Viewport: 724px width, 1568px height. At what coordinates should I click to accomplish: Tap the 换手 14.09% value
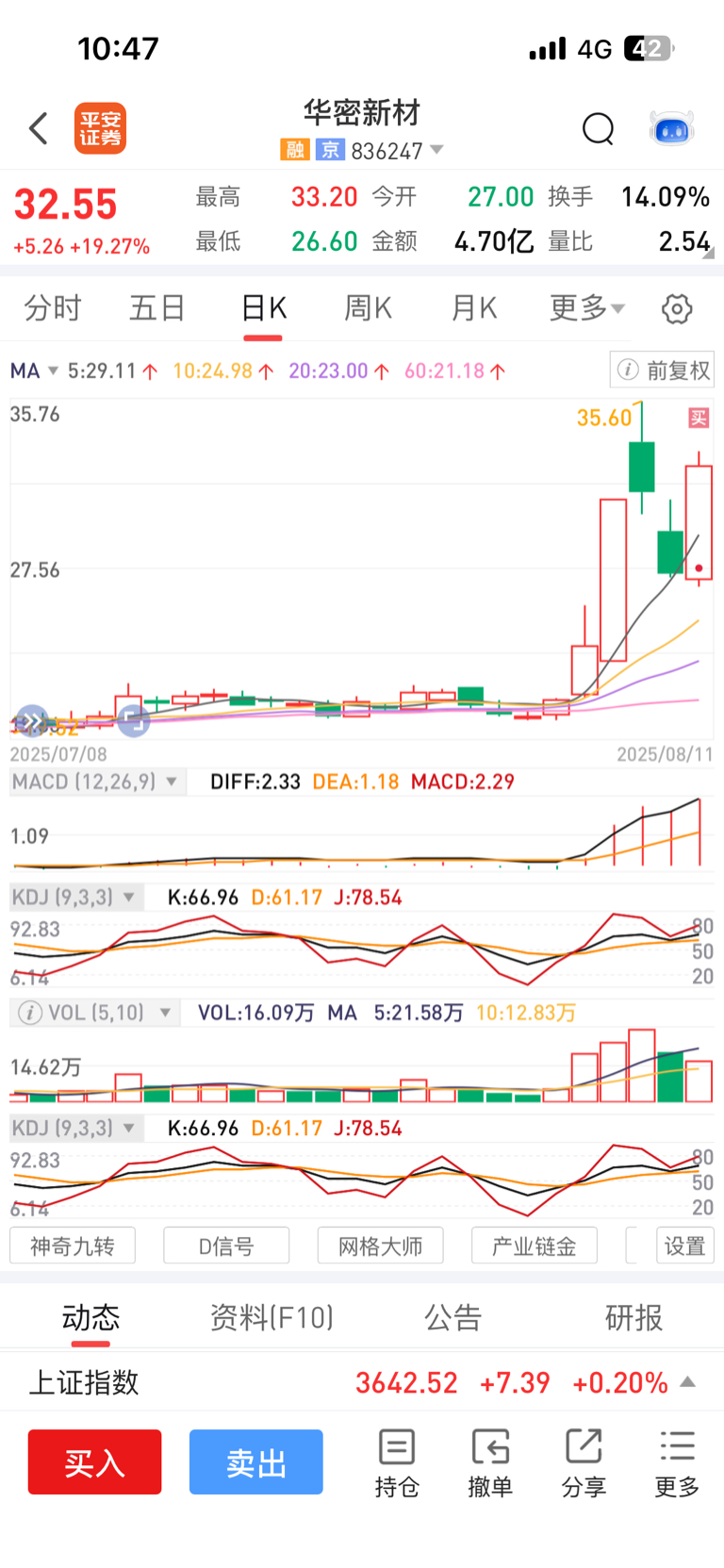(666, 197)
